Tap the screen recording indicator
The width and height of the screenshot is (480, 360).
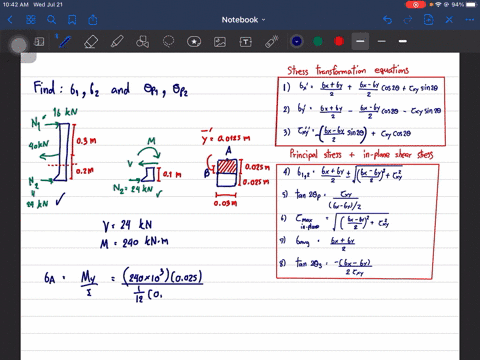click(x=415, y=5)
